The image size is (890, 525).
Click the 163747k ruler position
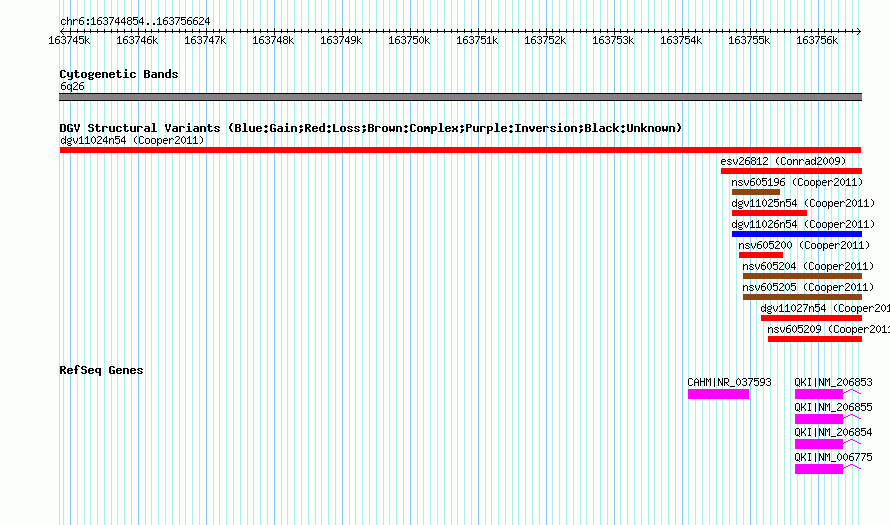[x=205, y=40]
